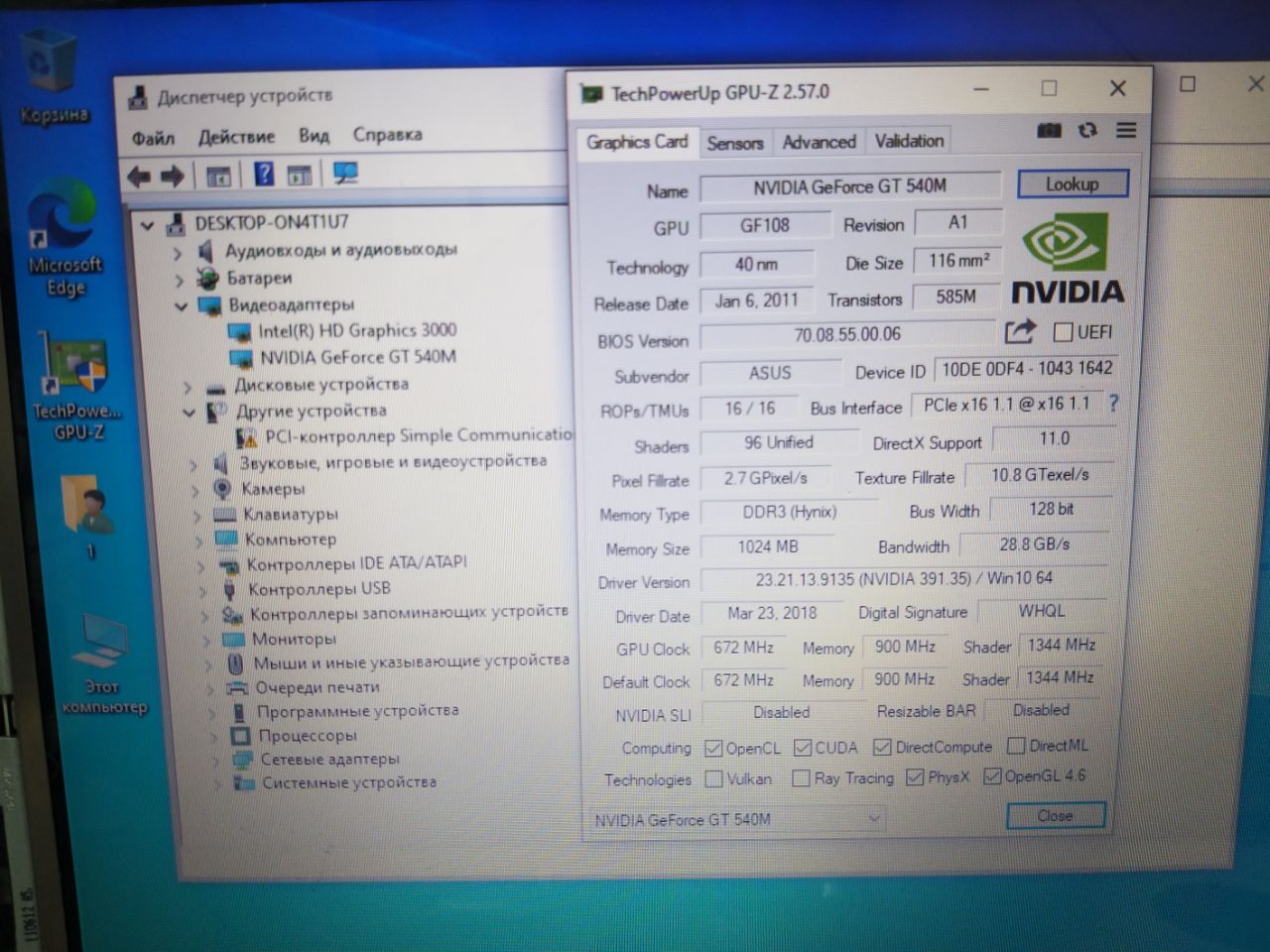This screenshot has height=952, width=1270.
Task: Expand the Клавиатуры category
Action: click(196, 515)
